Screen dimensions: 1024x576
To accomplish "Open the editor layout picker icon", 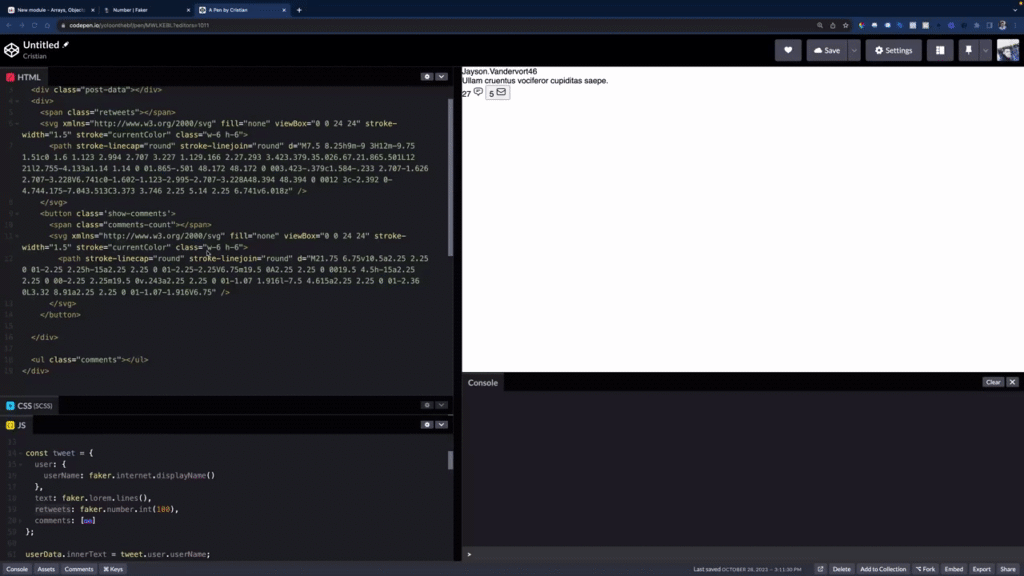I will pyautogui.click(x=940, y=49).
